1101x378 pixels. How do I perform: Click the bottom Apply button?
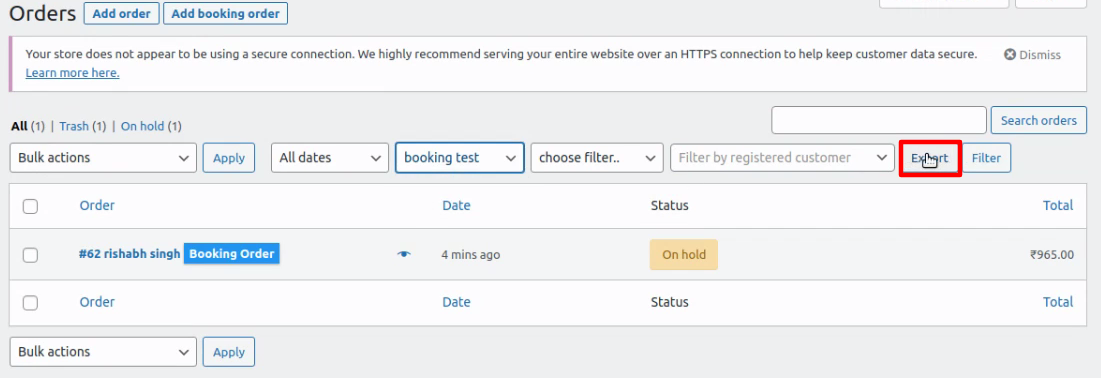point(229,352)
